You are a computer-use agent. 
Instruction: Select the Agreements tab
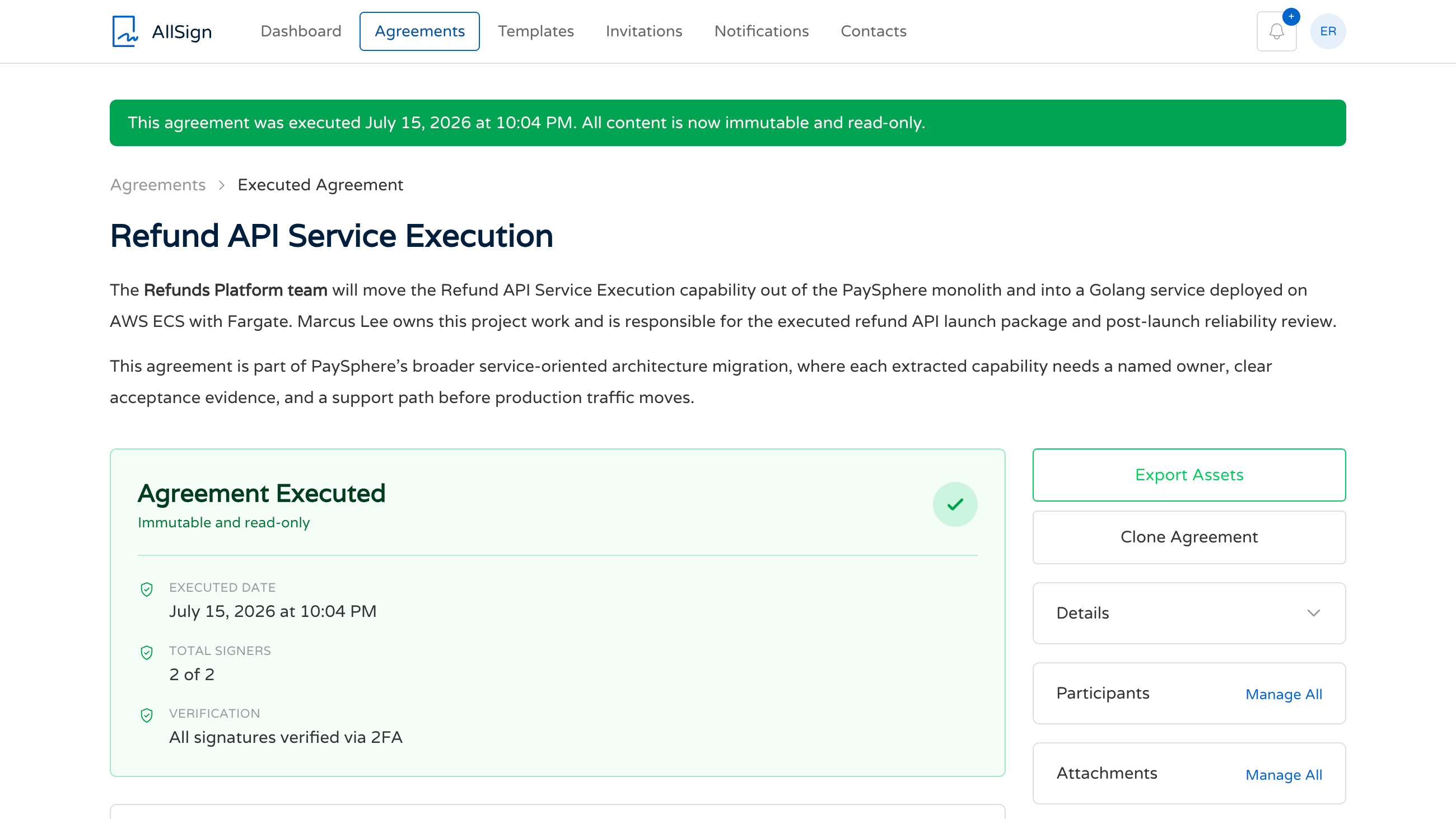419,31
